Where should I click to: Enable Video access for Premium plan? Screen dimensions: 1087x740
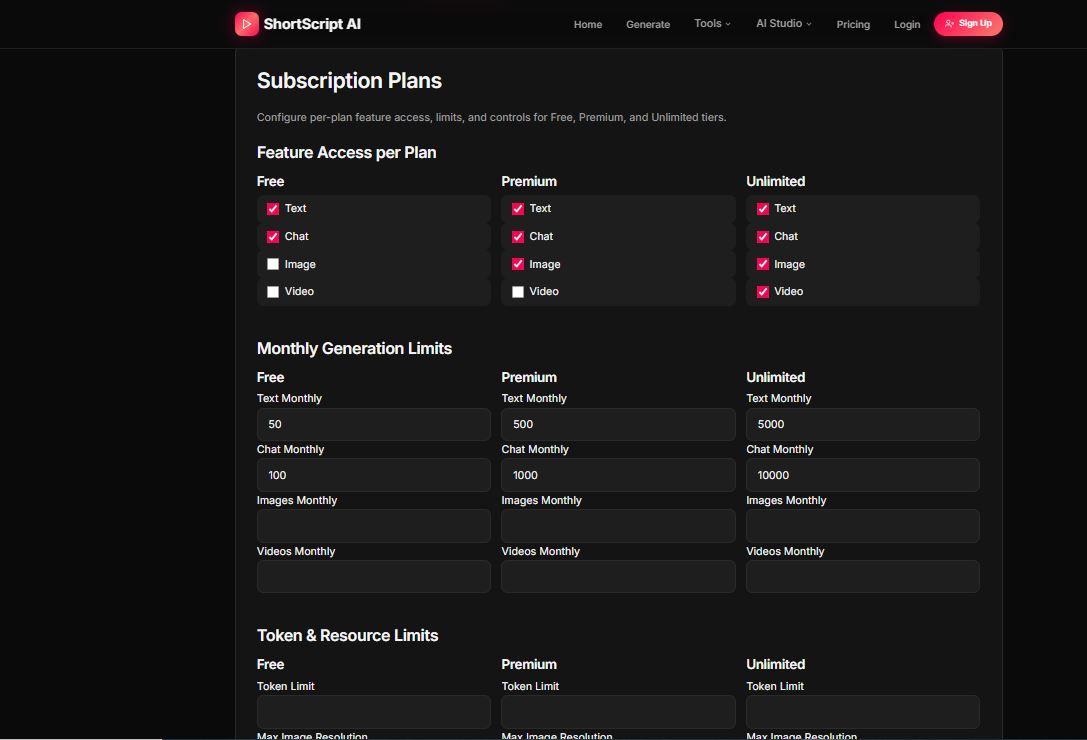pos(518,292)
